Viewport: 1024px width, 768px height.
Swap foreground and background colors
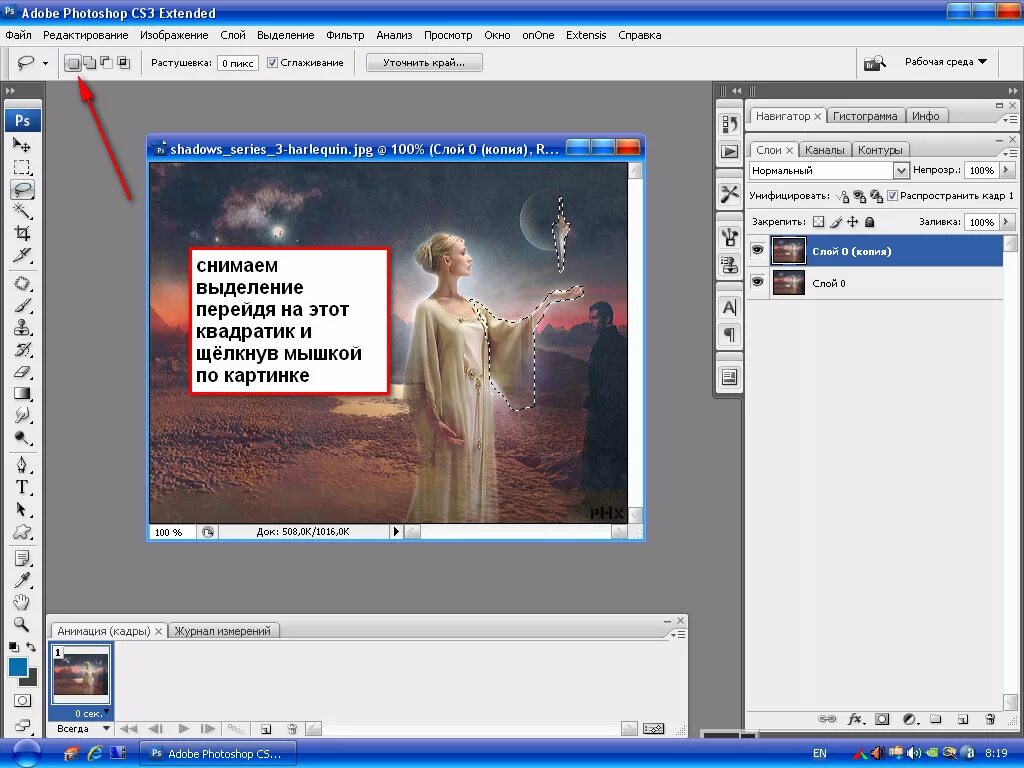point(31,647)
